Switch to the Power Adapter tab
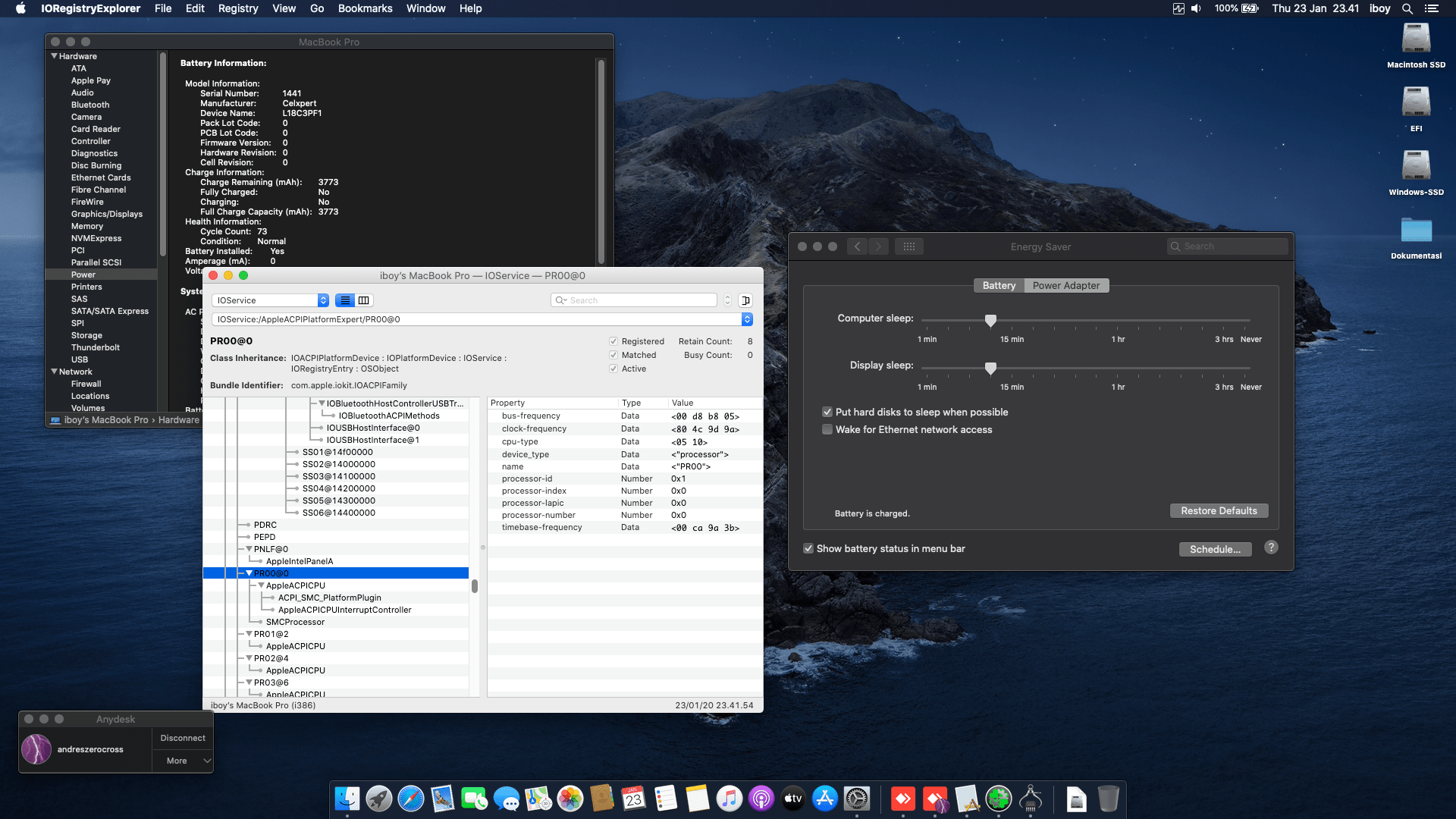1456x819 pixels. 1066,286
